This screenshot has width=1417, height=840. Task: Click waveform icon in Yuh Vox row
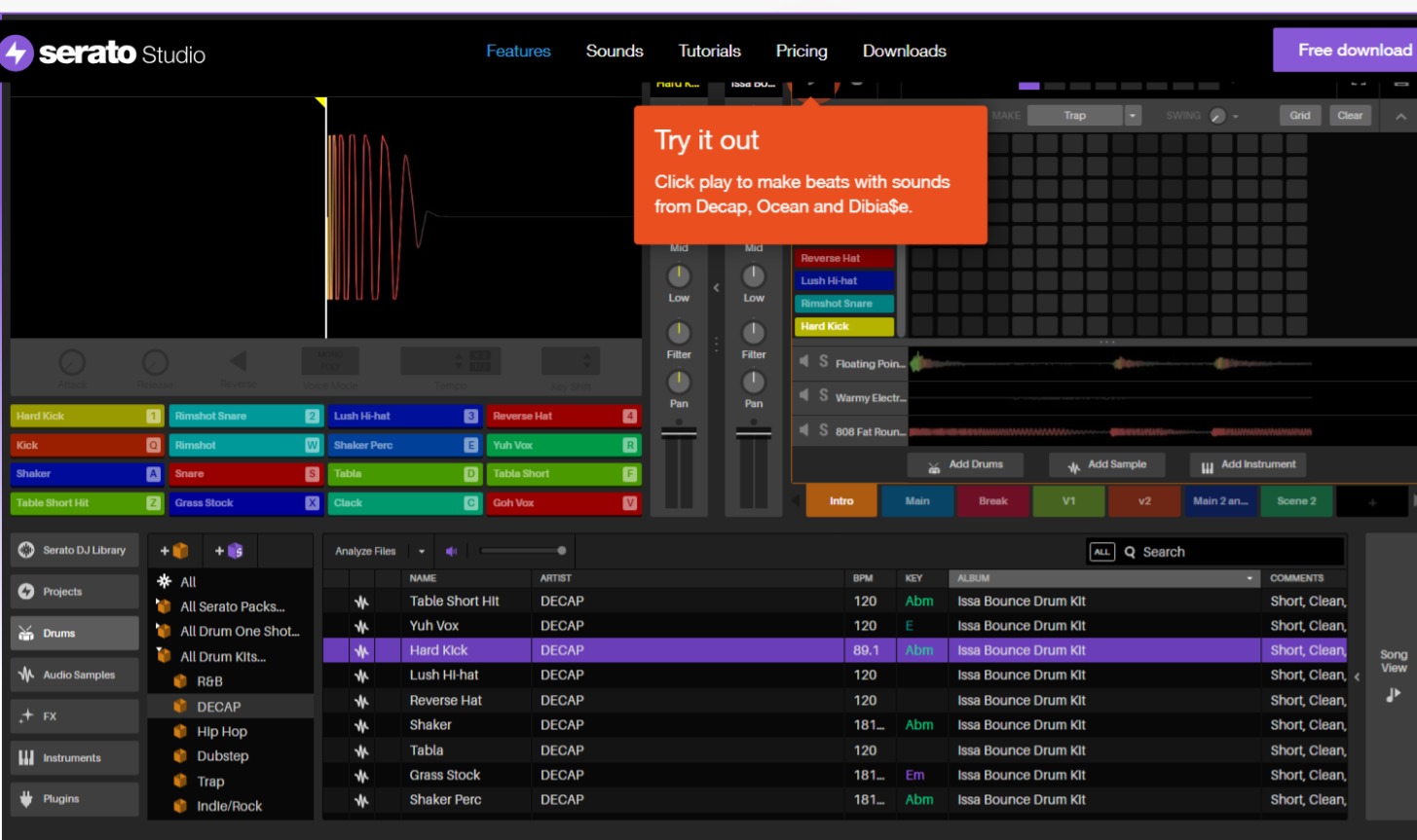[x=361, y=626]
